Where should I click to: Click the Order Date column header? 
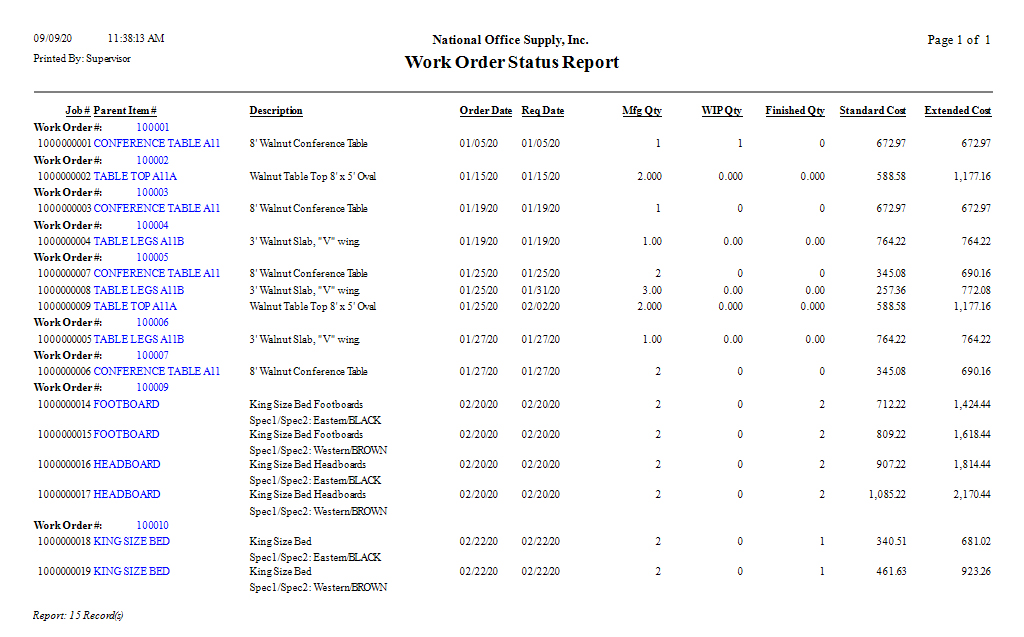(x=486, y=111)
